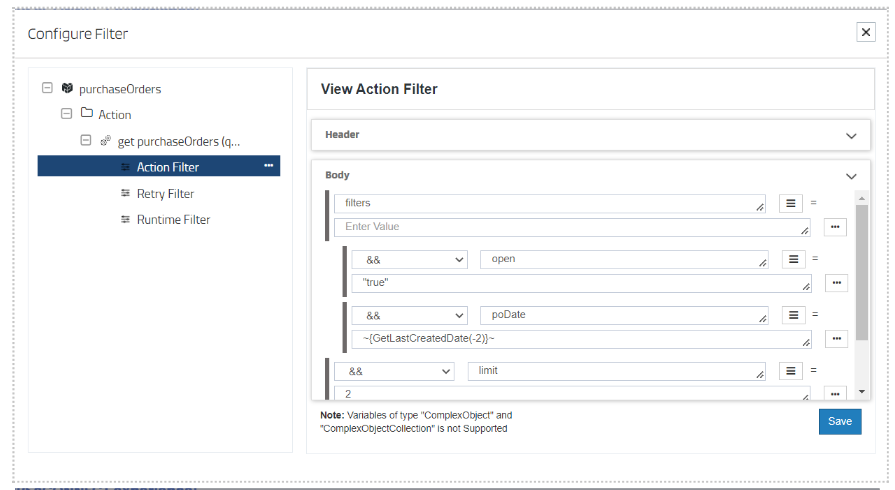
Task: Click the poDate parameter name field
Action: click(x=624, y=315)
